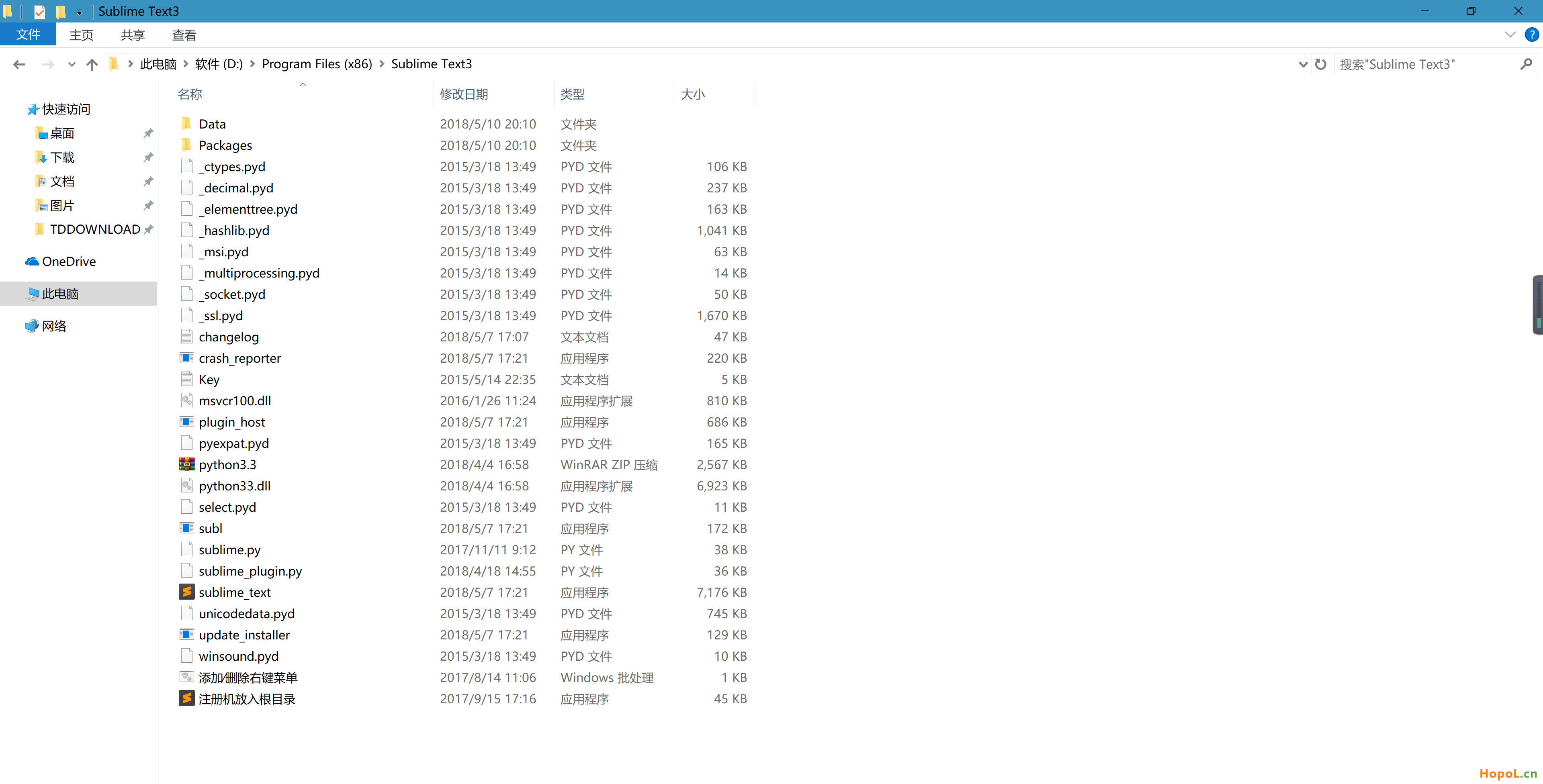The height and width of the screenshot is (784, 1543).
Task: Select the sublime_text application icon
Action: [186, 592]
